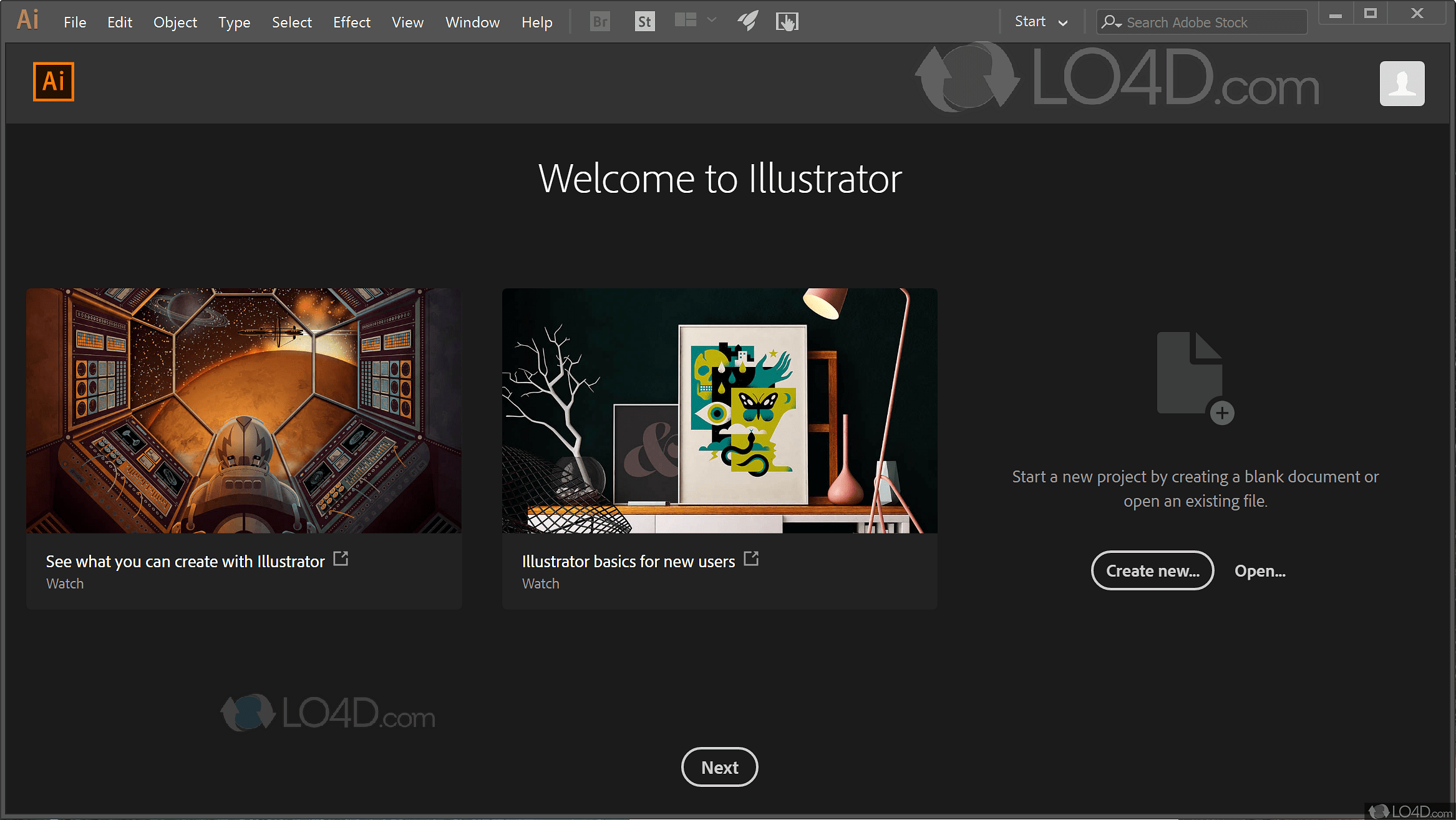Click the orange Ai Illustrator logo
The height and width of the screenshot is (820, 1456).
point(53,81)
